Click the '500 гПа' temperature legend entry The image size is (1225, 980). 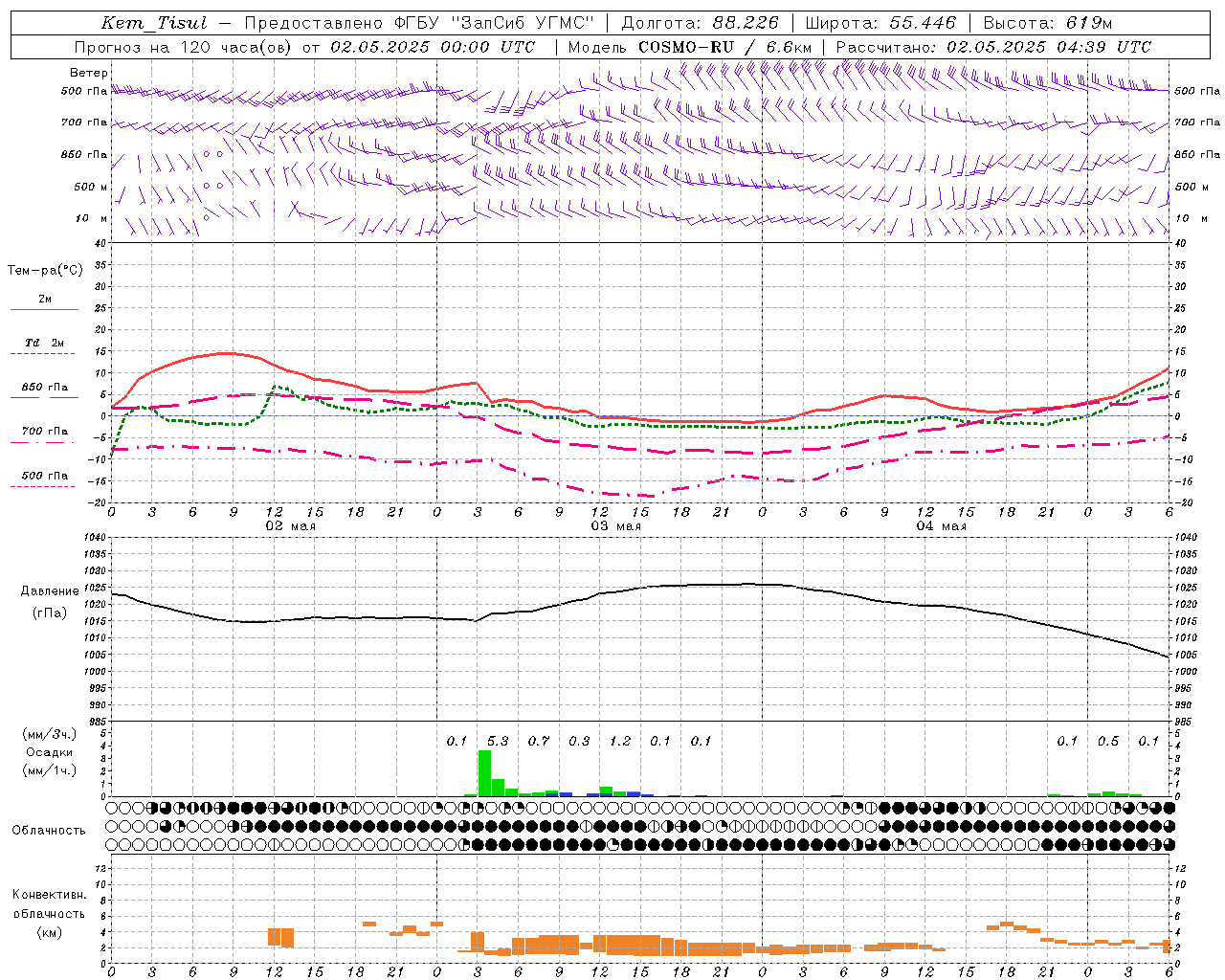coord(45,476)
